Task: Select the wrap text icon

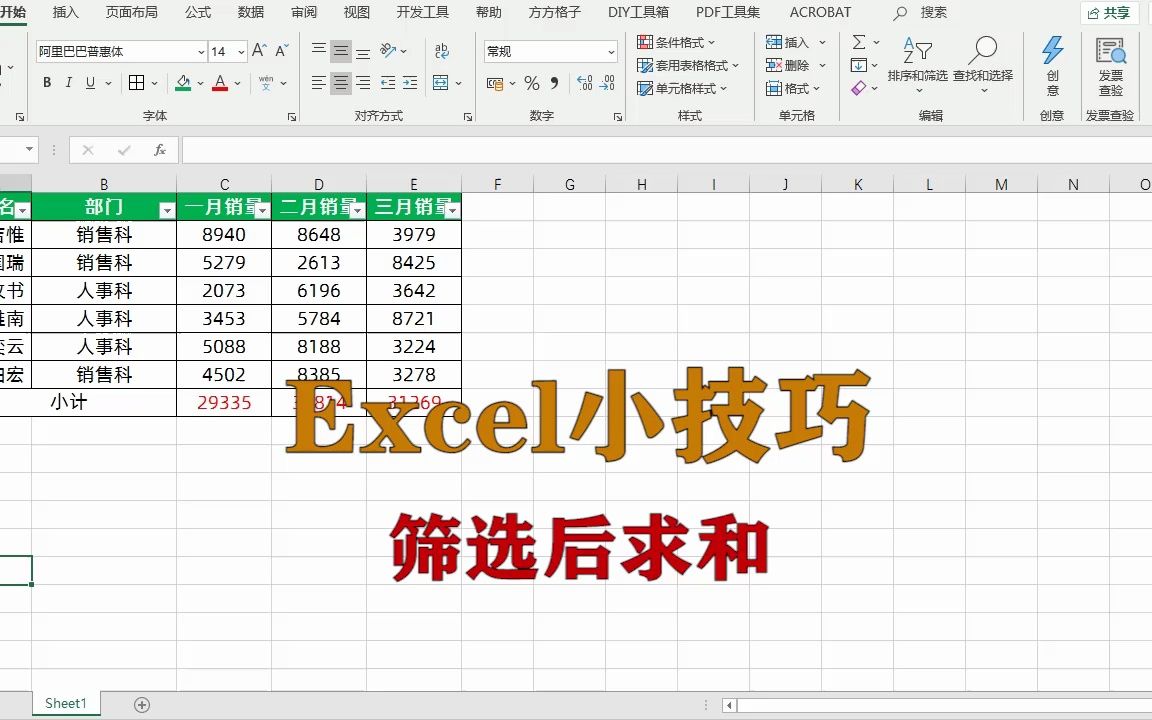Action: (440, 50)
